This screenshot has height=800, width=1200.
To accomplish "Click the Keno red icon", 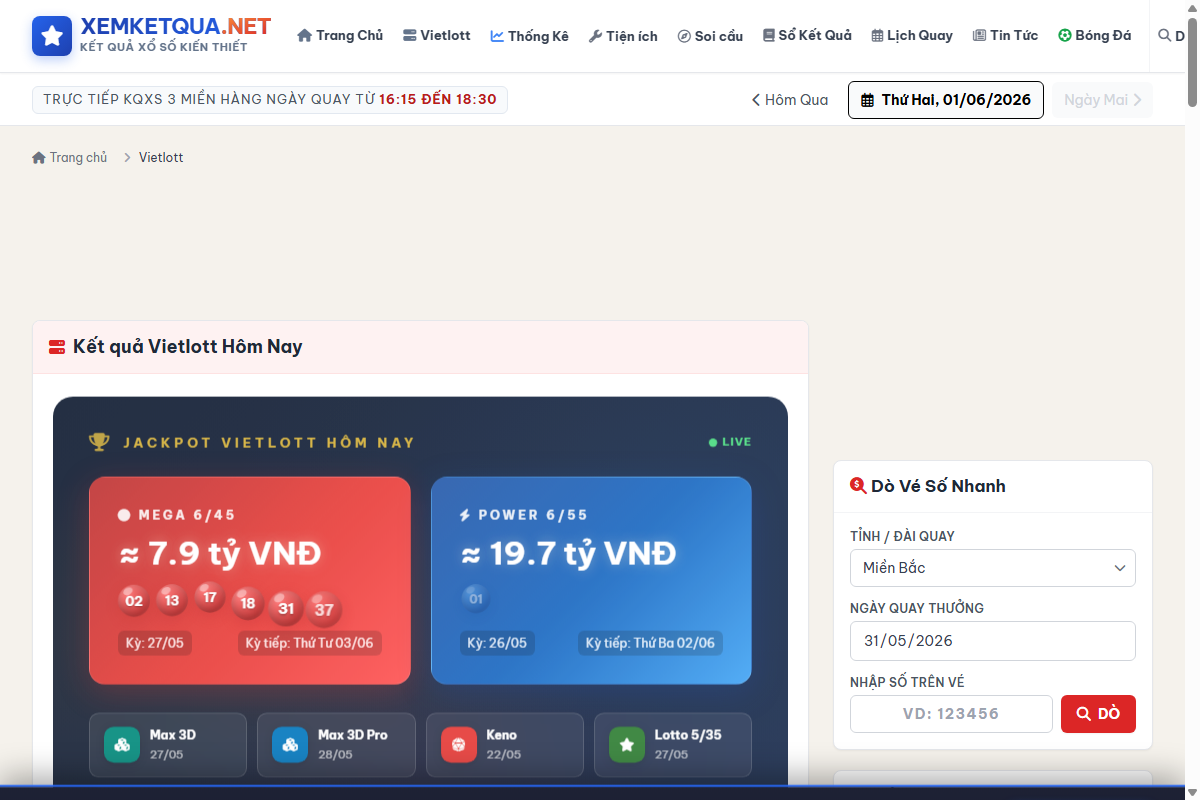I will [459, 745].
